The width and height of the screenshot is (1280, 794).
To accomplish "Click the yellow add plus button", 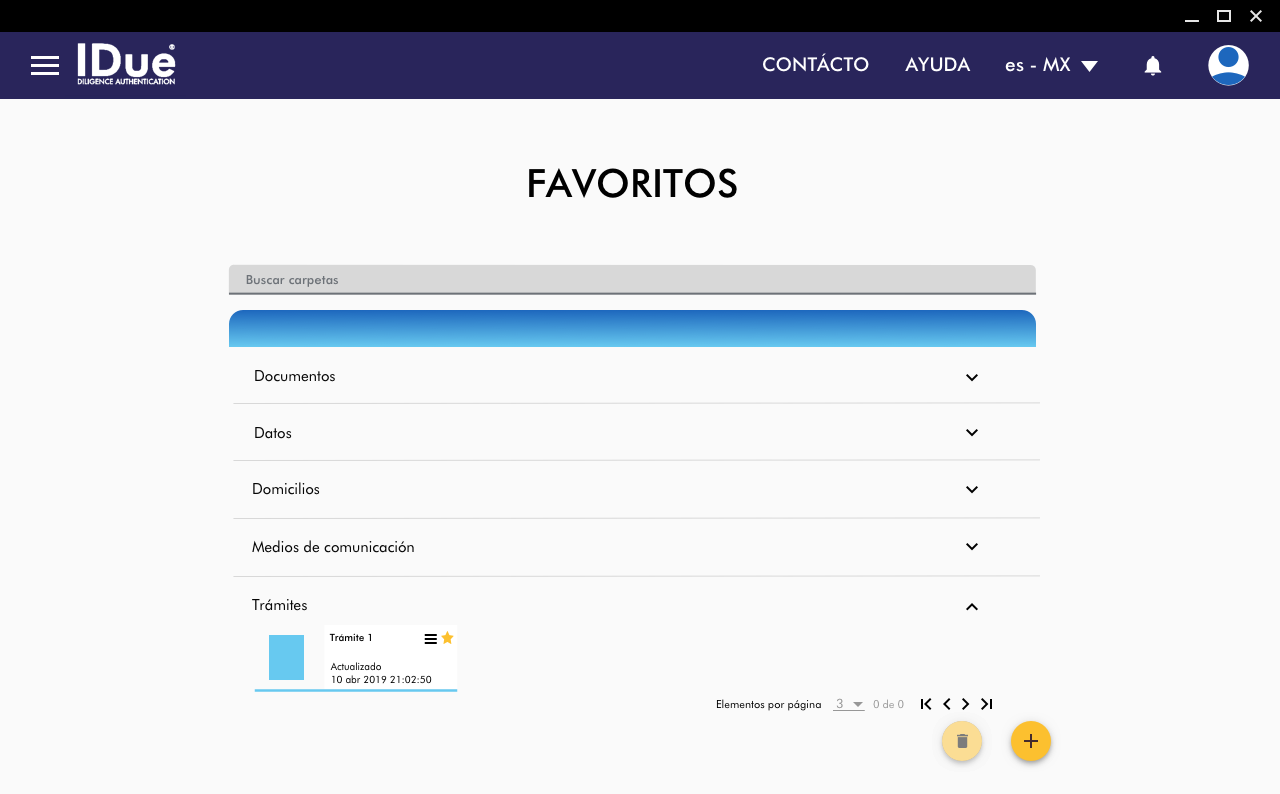I will [1031, 741].
